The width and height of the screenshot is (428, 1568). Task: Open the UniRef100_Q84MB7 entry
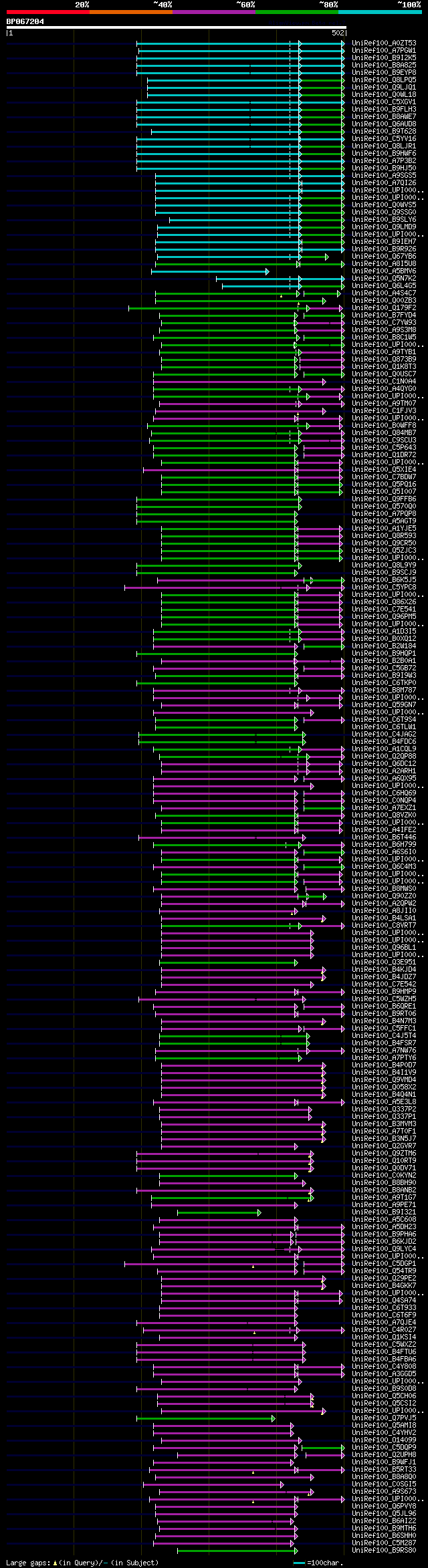click(x=384, y=432)
